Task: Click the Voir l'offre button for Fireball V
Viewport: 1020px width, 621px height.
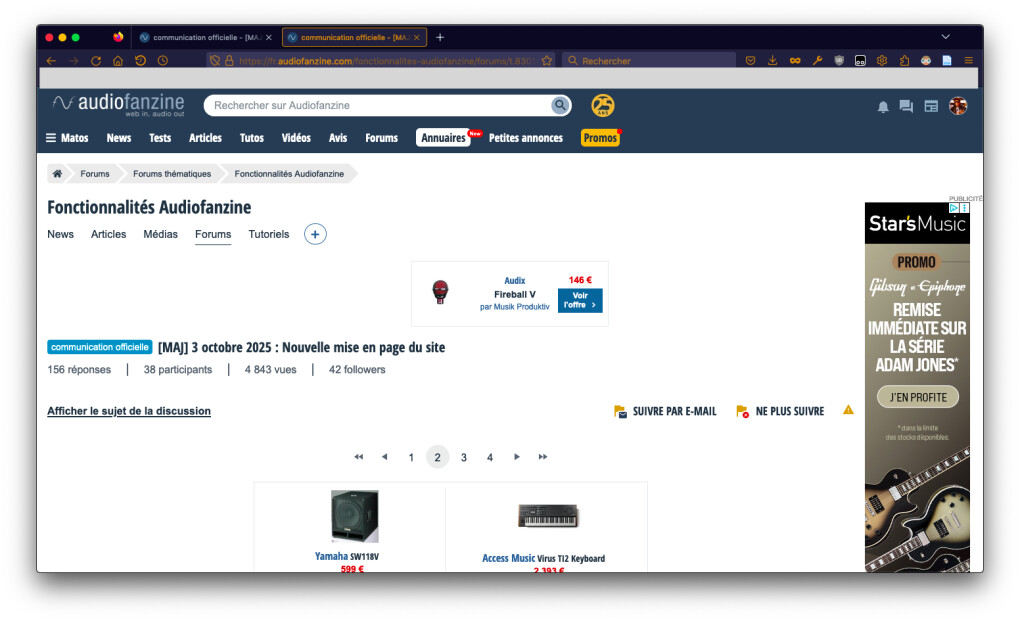Action: click(580, 300)
